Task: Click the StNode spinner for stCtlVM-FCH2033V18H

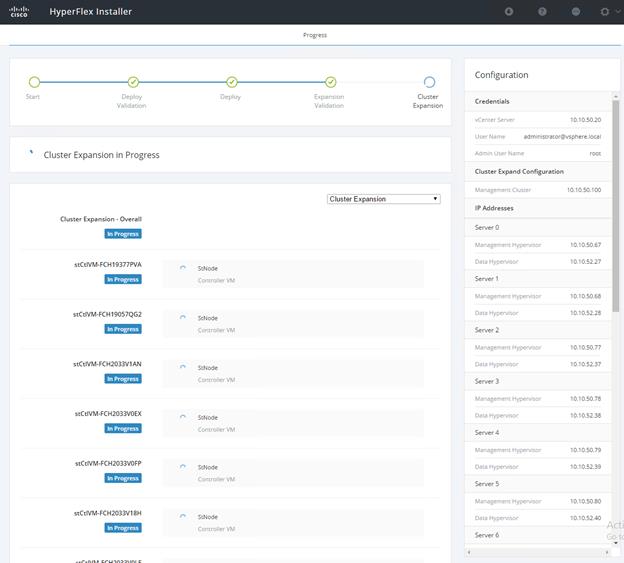Action: click(x=183, y=517)
